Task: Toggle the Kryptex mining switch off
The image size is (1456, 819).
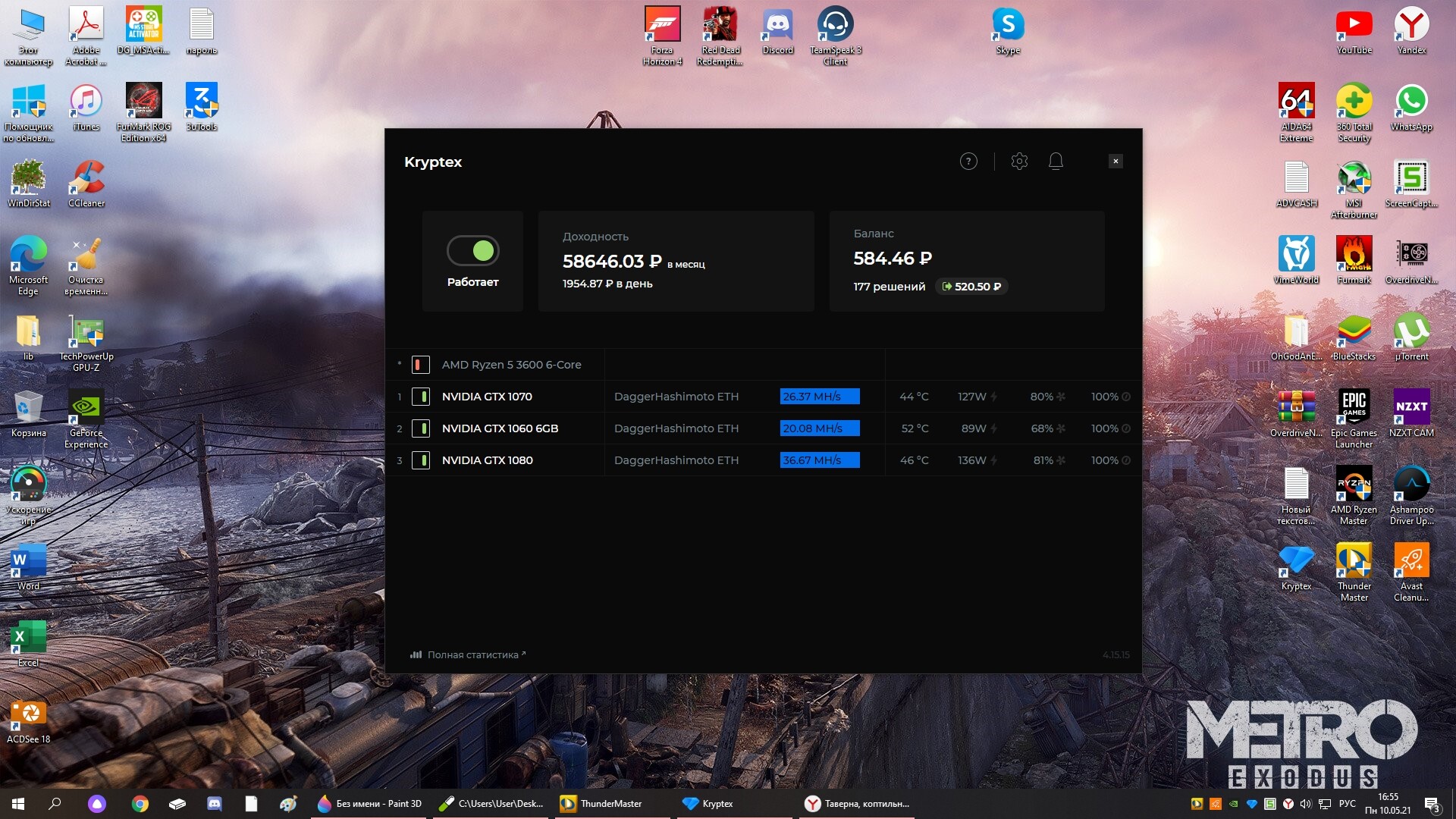Action: pos(472,250)
